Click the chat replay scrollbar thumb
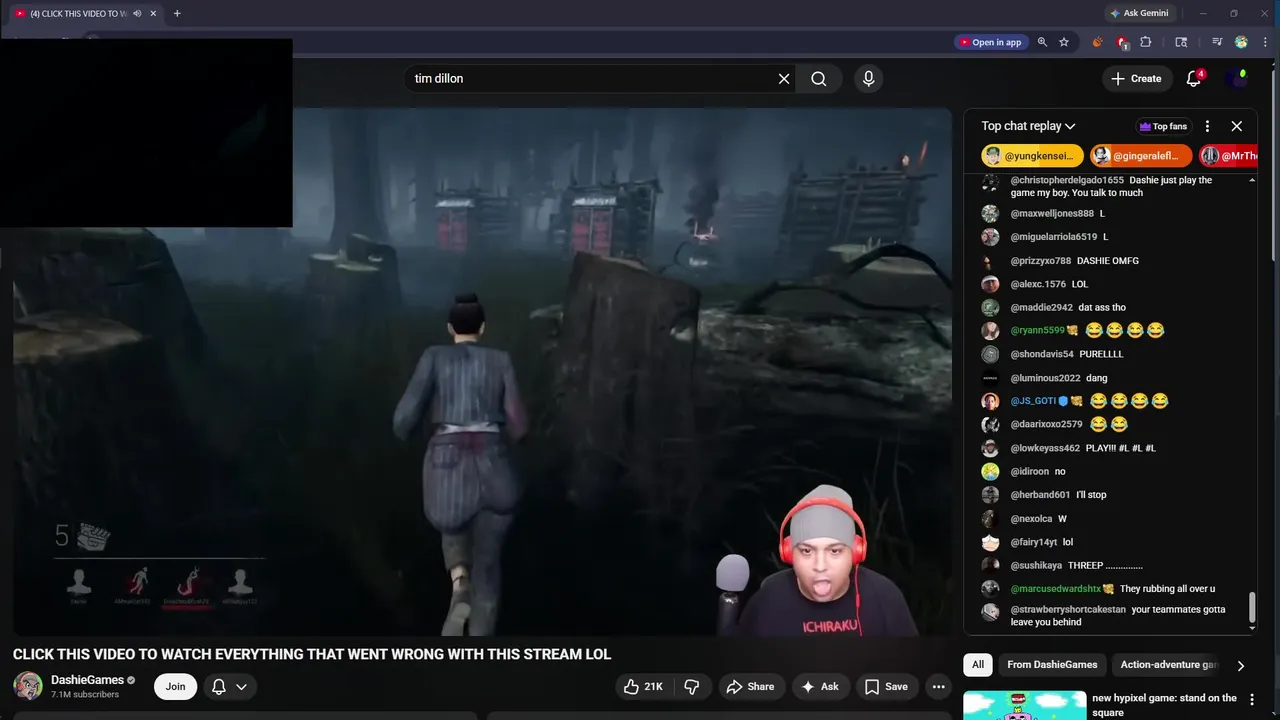 (x=1251, y=607)
